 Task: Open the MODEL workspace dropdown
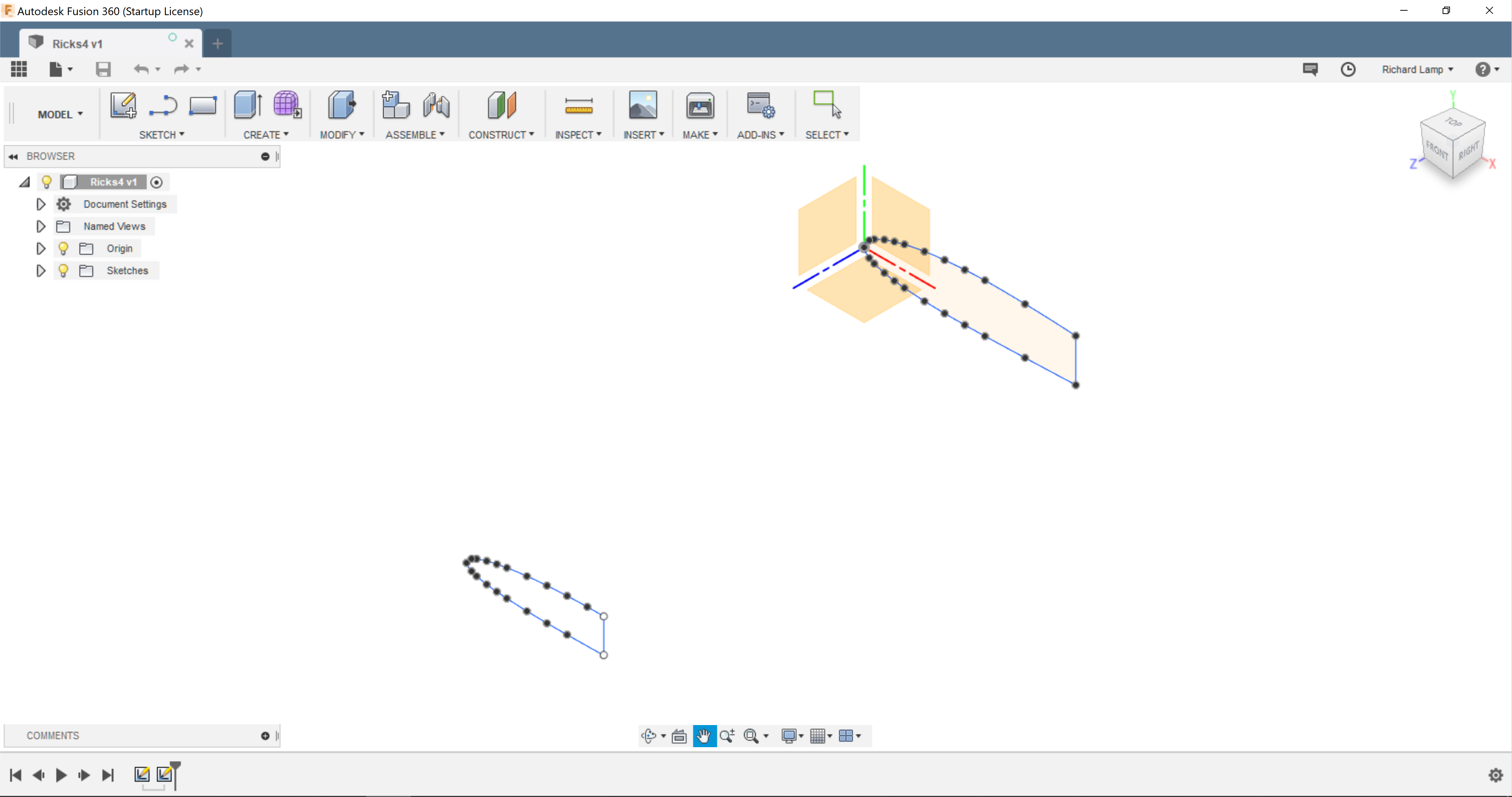60,114
